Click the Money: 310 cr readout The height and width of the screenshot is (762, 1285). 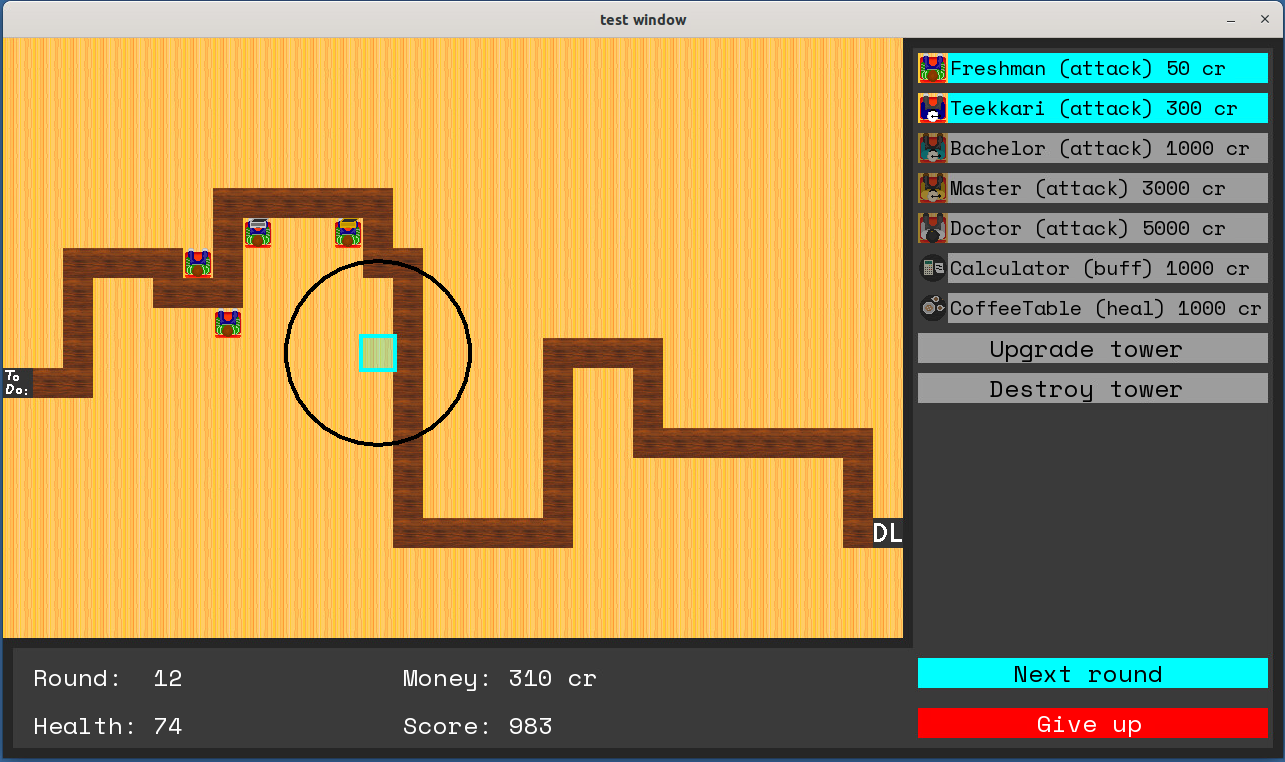[x=500, y=678]
